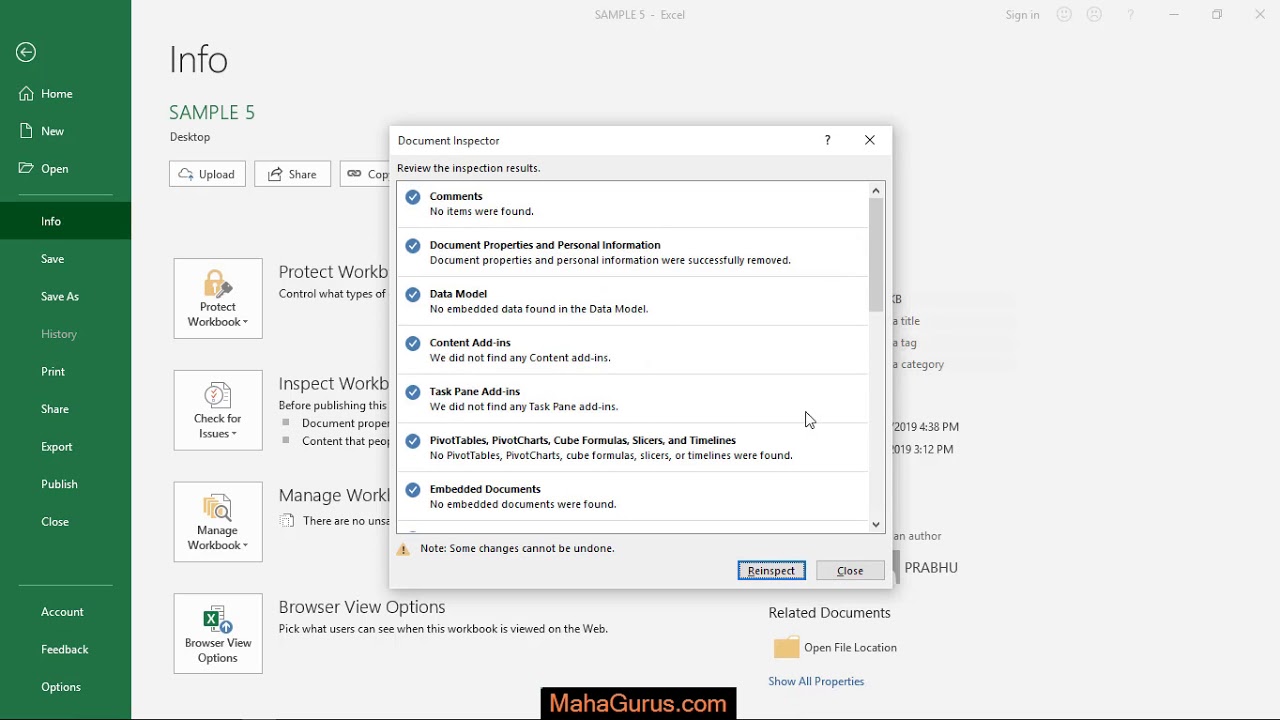The height and width of the screenshot is (720, 1280).
Task: Click the 'Related Documents' heading
Action: pos(829,613)
